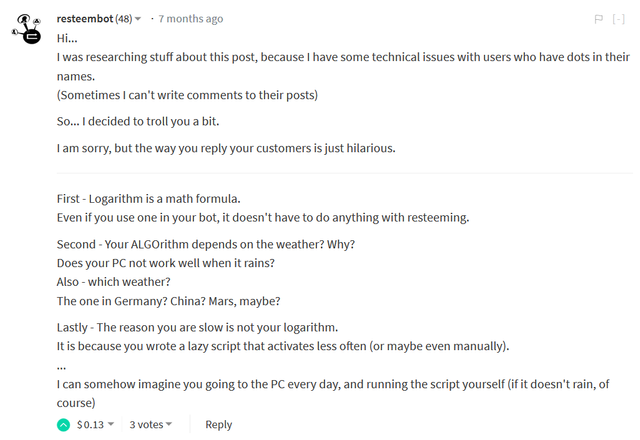The height and width of the screenshot is (440, 640).
Task: Click the reputation score (48)
Action: [124, 19]
